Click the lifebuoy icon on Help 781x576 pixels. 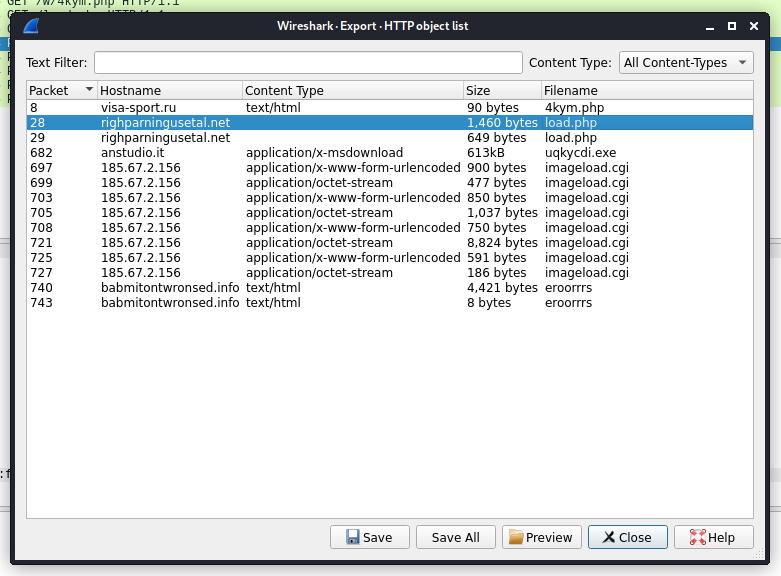tap(697, 537)
